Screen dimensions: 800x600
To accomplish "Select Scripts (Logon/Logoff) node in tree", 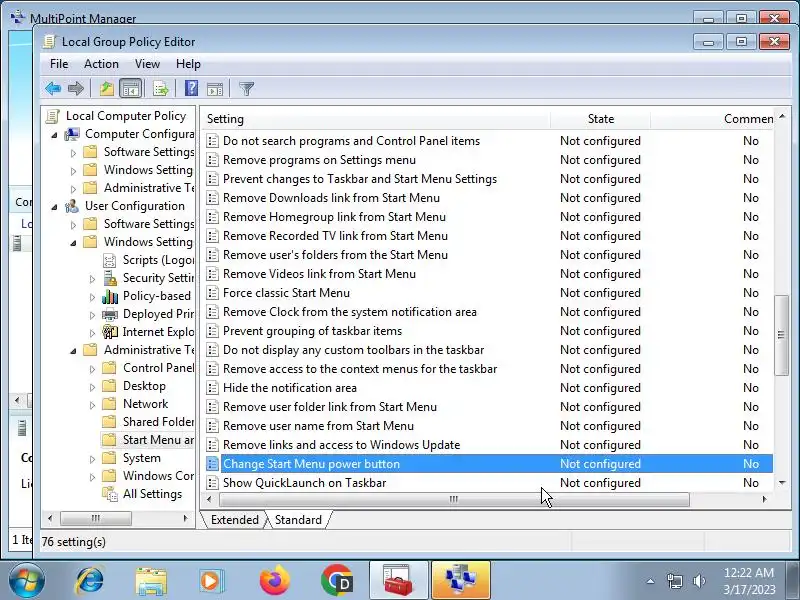I will (148, 260).
